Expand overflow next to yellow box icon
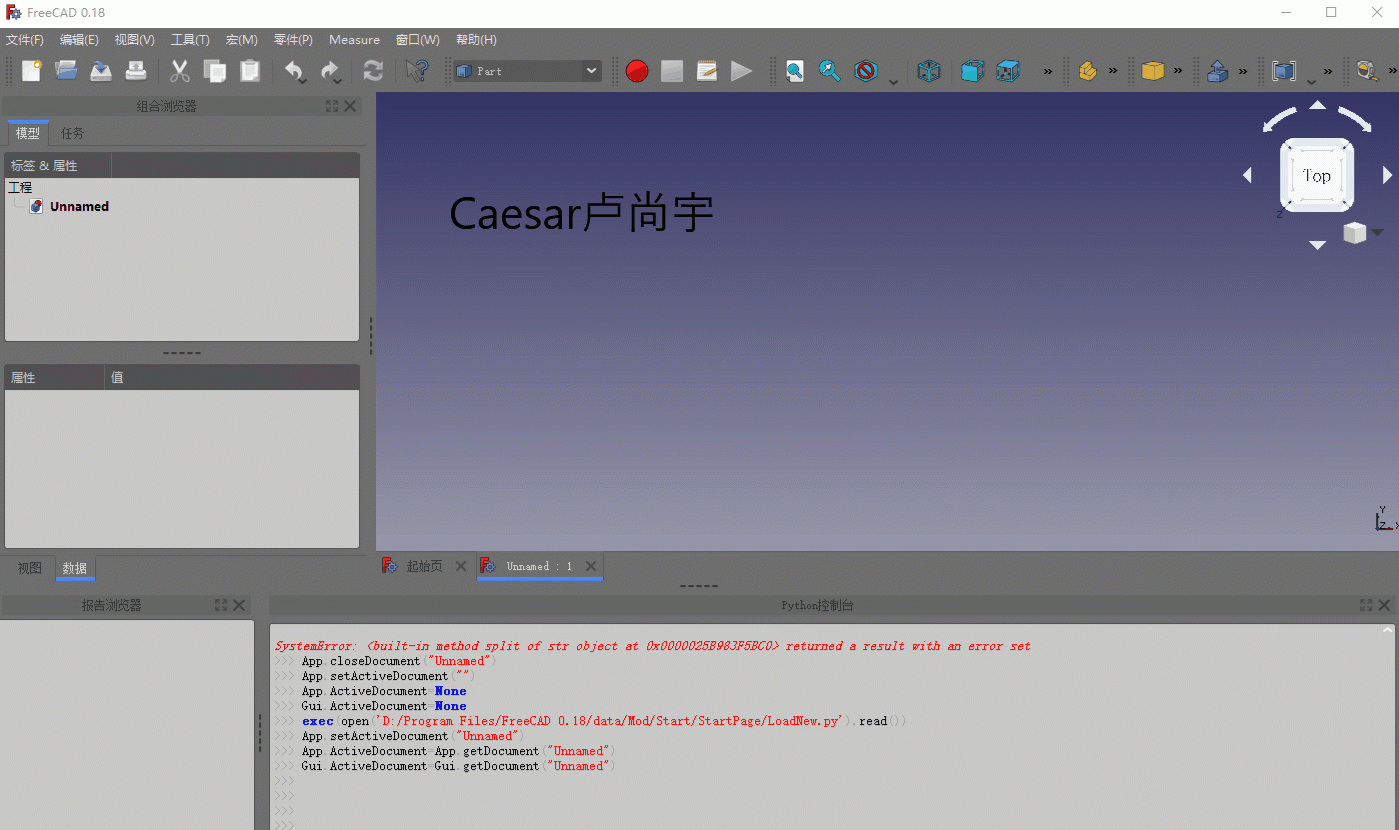Screen dimensions: 1399x830 tap(1177, 71)
